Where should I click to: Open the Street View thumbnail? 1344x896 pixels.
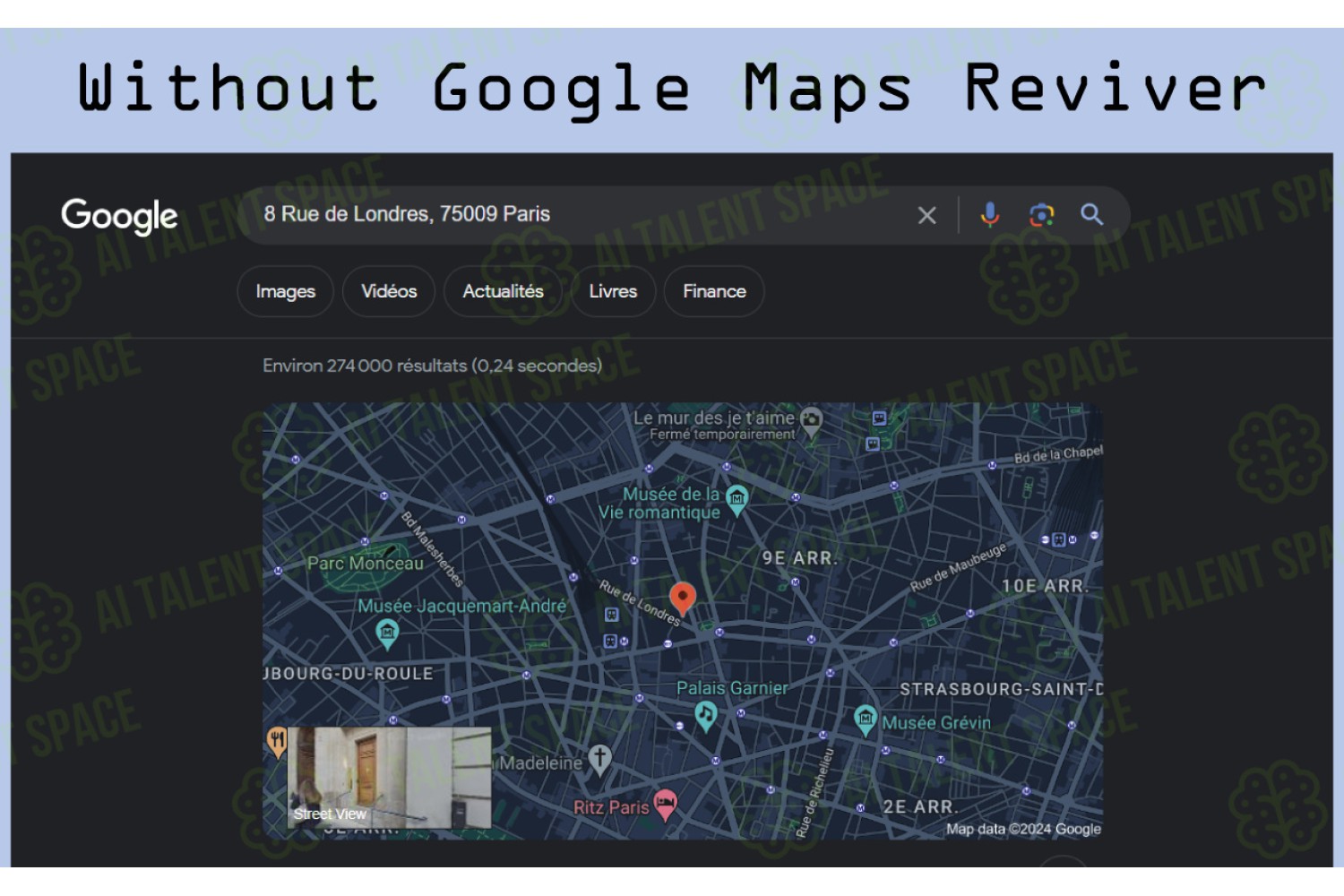pyautogui.click(x=389, y=777)
